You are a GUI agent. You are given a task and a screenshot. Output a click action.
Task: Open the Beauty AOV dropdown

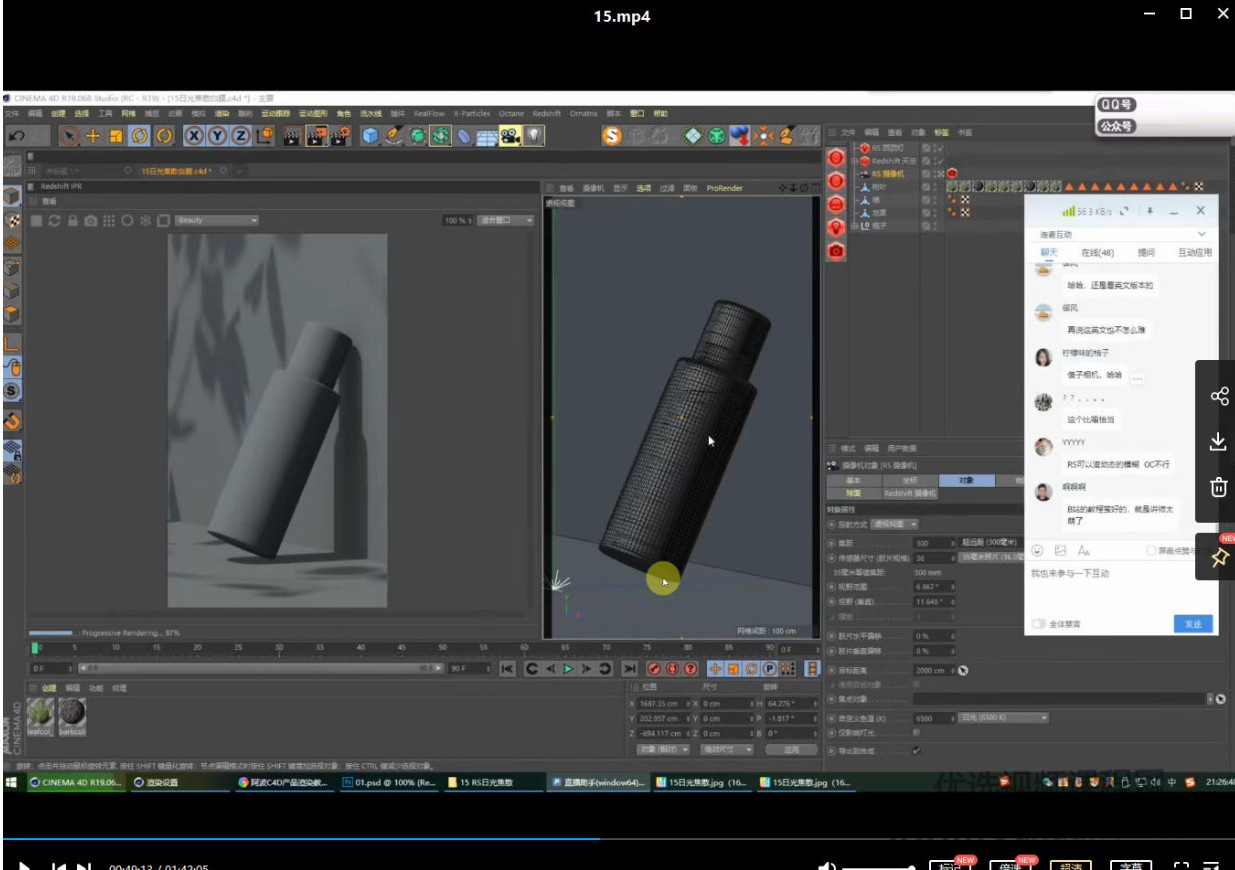(217, 220)
